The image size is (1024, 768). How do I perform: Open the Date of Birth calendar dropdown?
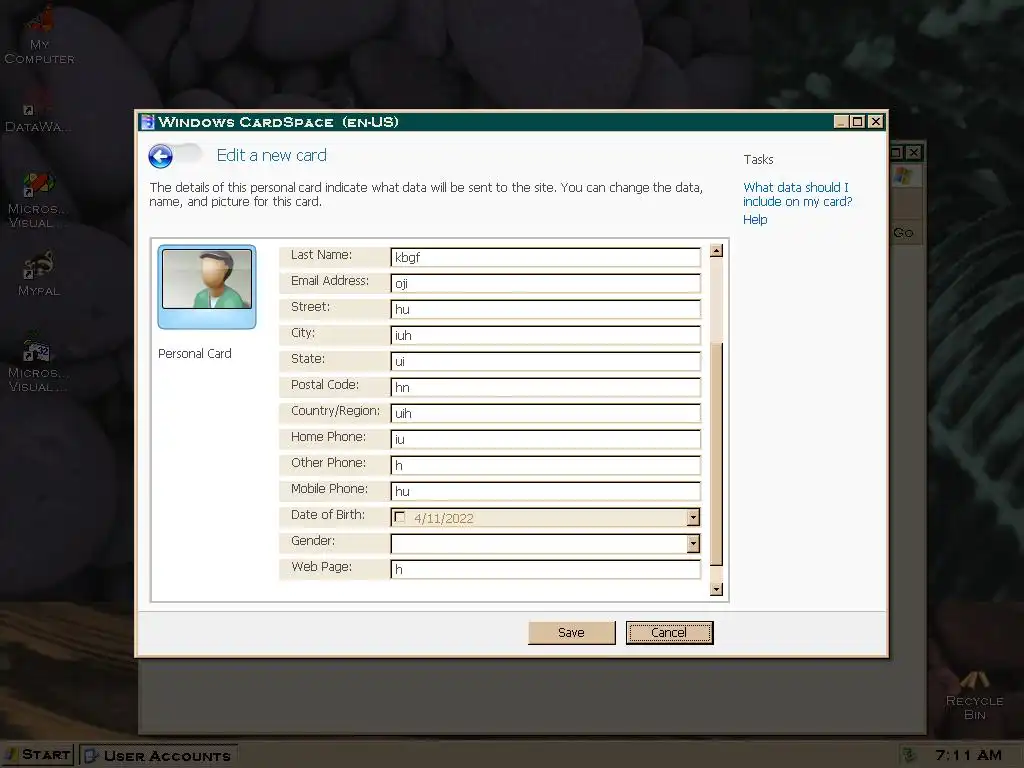pyautogui.click(x=693, y=518)
